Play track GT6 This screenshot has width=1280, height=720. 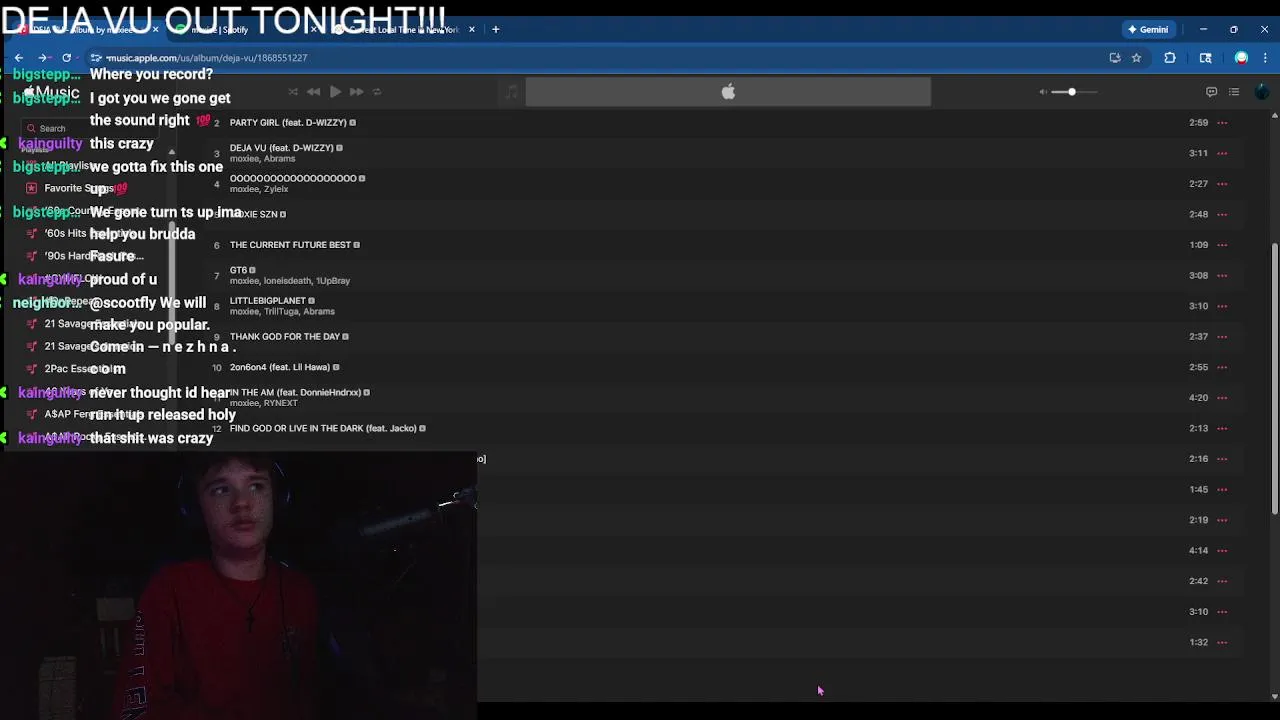click(238, 270)
